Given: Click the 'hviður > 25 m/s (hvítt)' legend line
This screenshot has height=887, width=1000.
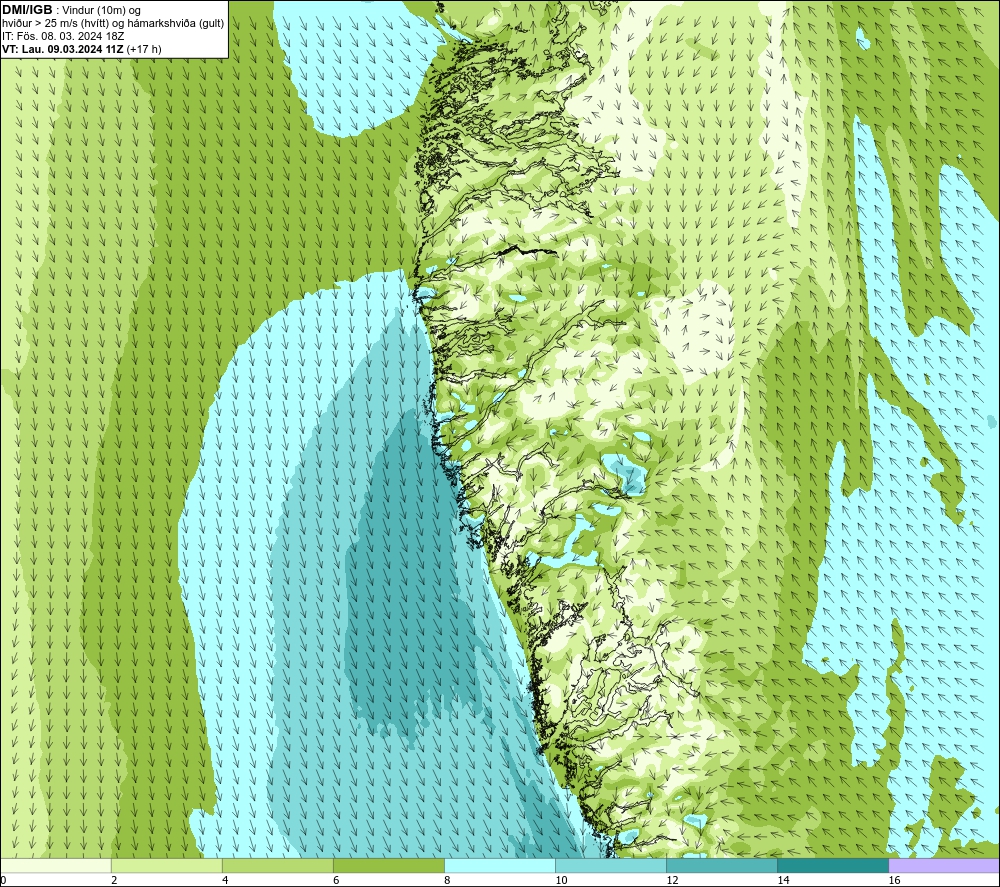Looking at the screenshot, I should (x=113, y=24).
